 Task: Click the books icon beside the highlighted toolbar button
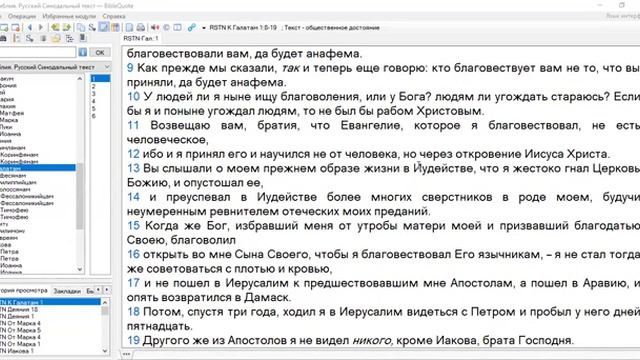tap(115, 28)
